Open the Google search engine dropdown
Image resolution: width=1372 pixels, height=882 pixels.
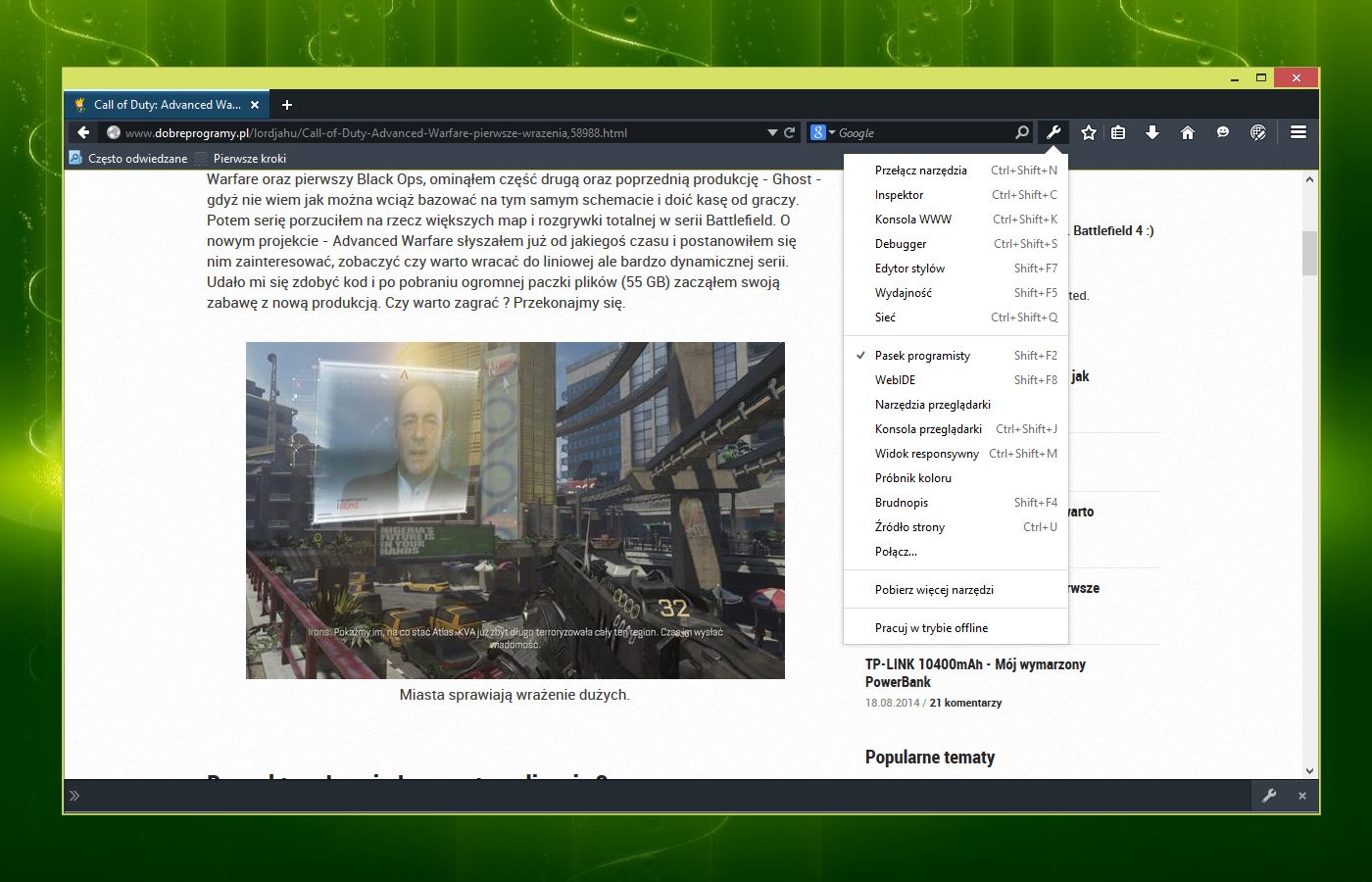coord(821,132)
